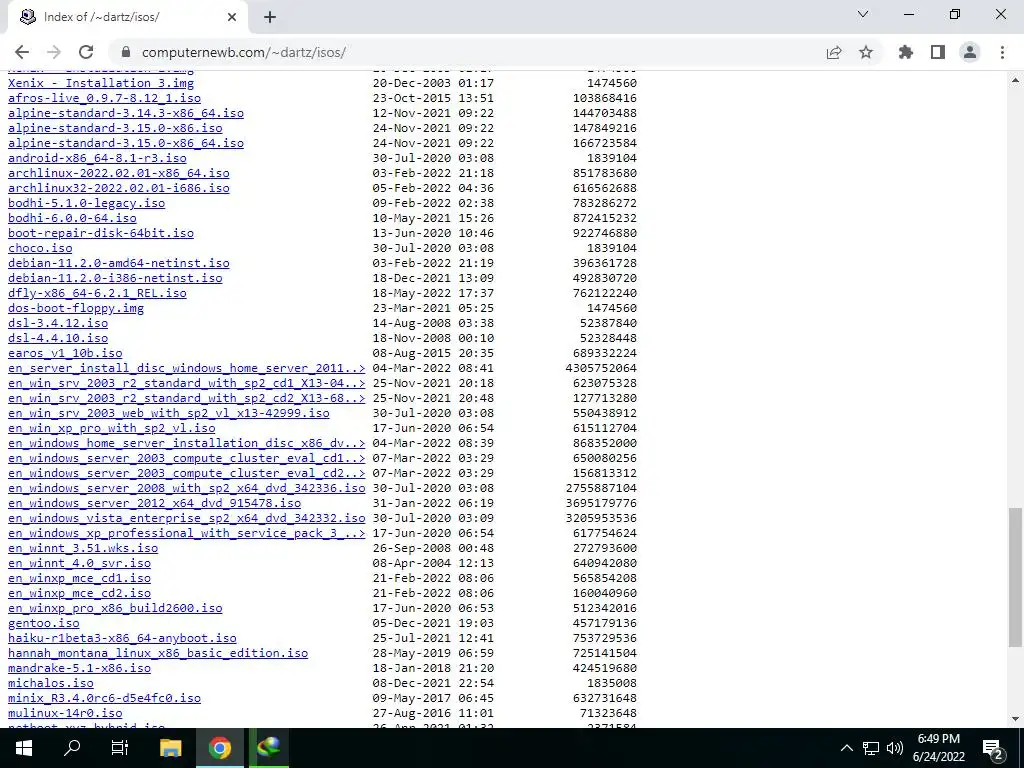Open the Extensions puzzle icon

(x=906, y=52)
